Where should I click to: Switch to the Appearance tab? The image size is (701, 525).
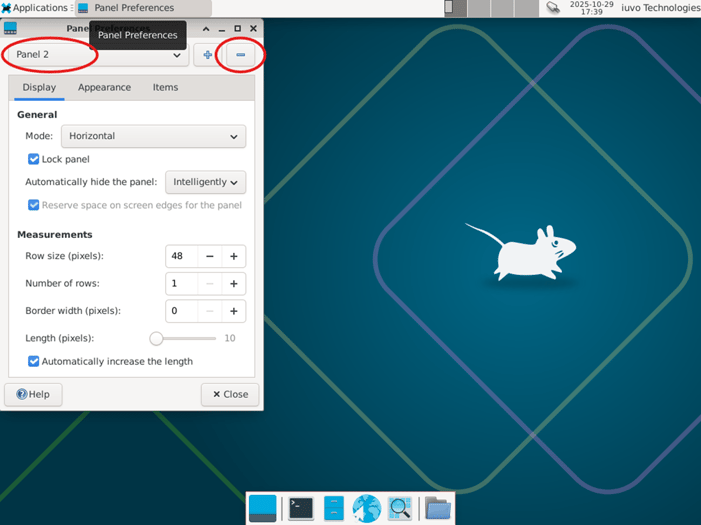[104, 87]
